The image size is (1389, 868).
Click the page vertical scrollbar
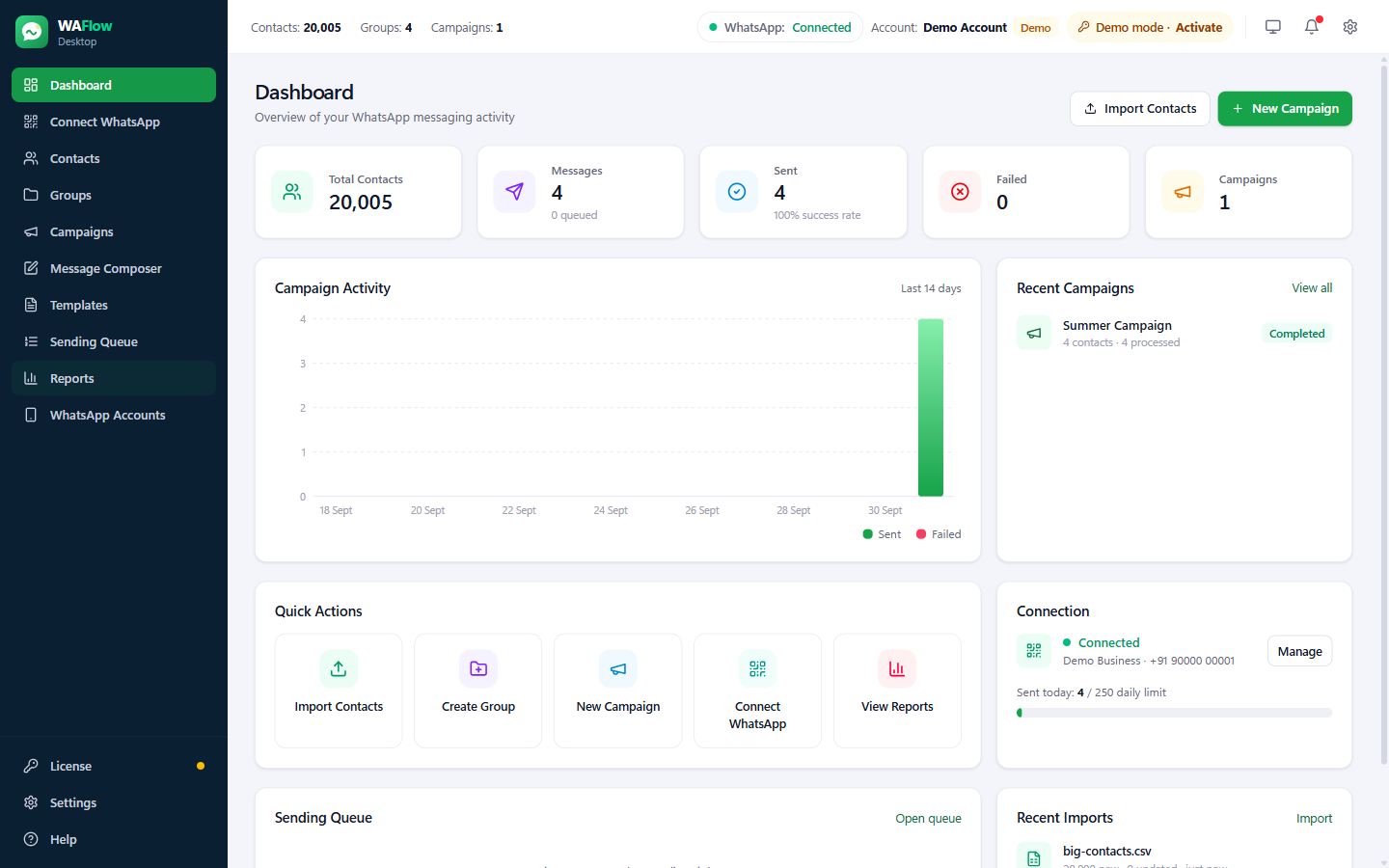pos(1384,415)
